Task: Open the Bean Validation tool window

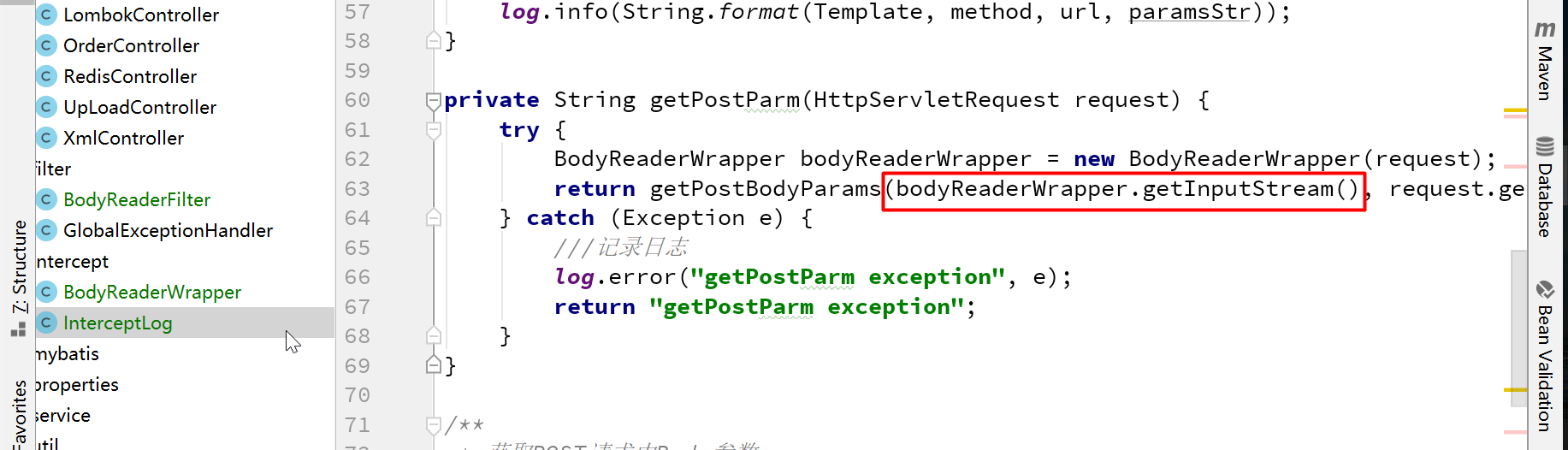Action: click(1545, 355)
